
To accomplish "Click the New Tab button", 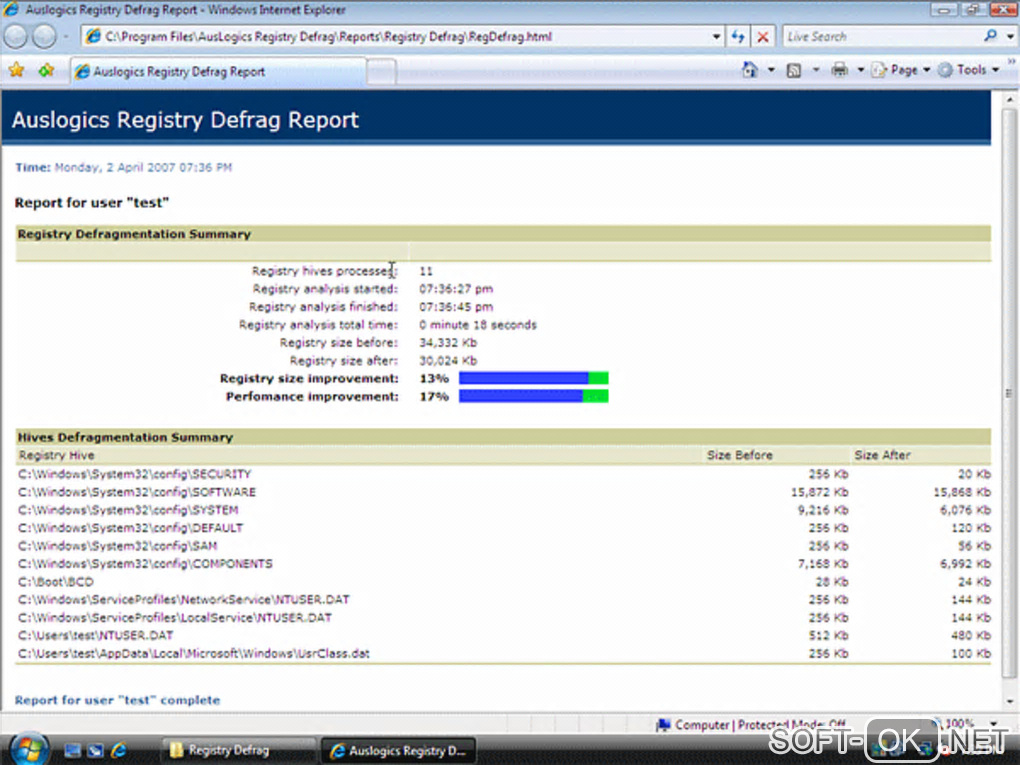I will (x=381, y=72).
